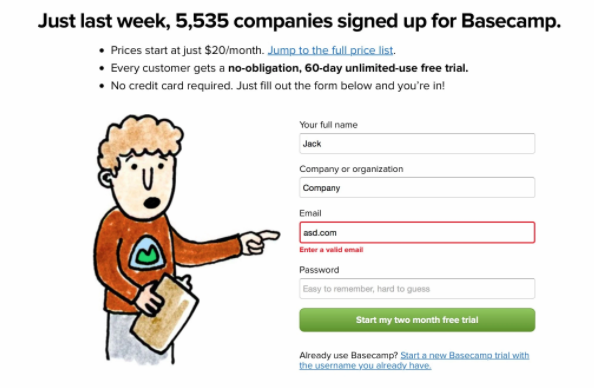This screenshot has height=388, width=594.
Task: Click the 'Company or organization' label
Action: pos(351,169)
